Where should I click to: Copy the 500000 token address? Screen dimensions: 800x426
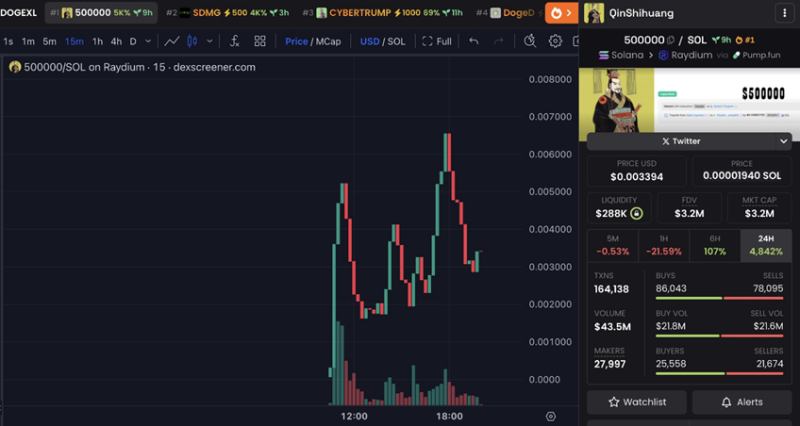point(670,40)
